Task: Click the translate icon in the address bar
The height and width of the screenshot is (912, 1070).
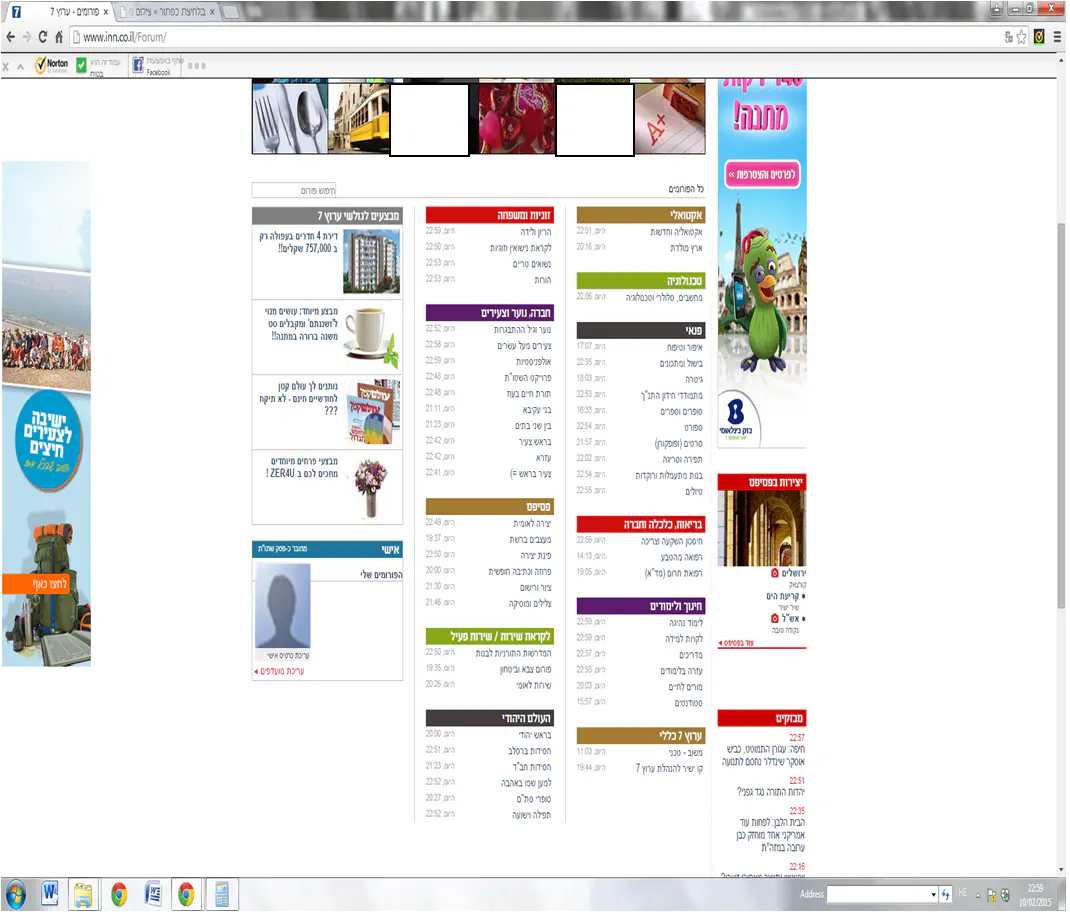Action: (1008, 37)
